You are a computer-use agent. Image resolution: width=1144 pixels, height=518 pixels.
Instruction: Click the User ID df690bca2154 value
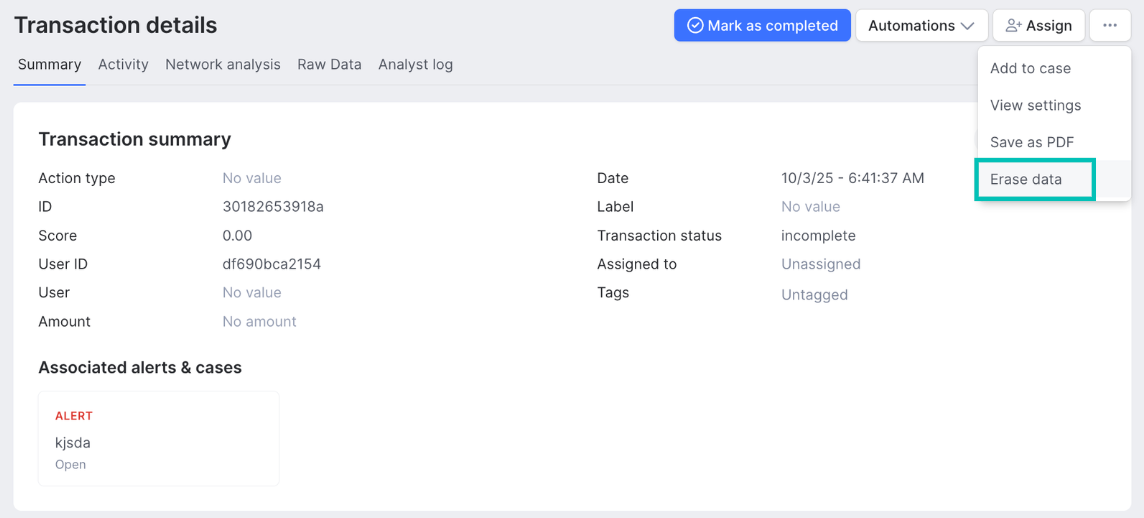pos(271,265)
